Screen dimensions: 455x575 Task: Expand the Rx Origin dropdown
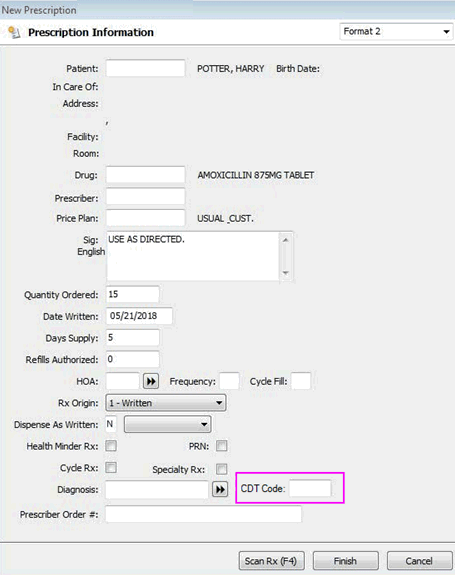(166, 403)
